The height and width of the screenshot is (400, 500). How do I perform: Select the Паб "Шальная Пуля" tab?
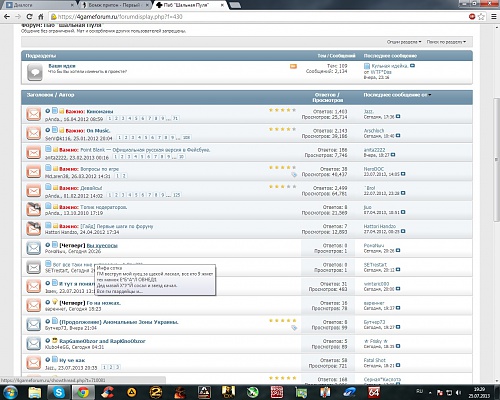pos(190,5)
